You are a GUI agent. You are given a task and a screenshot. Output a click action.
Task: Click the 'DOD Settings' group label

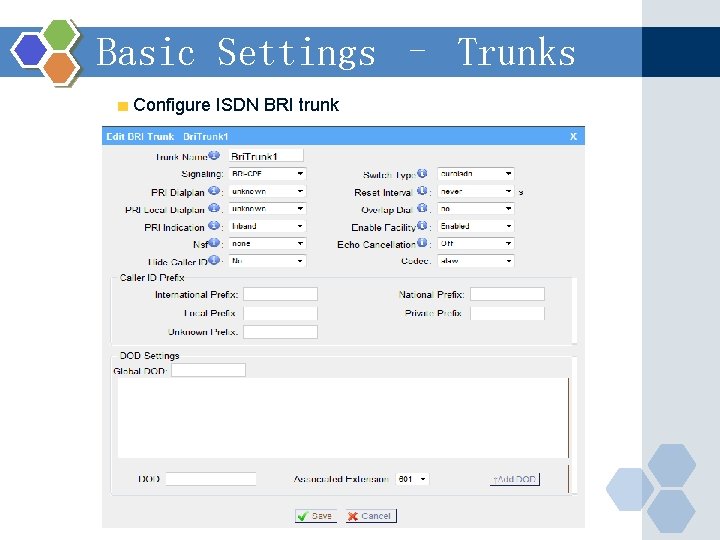(149, 356)
